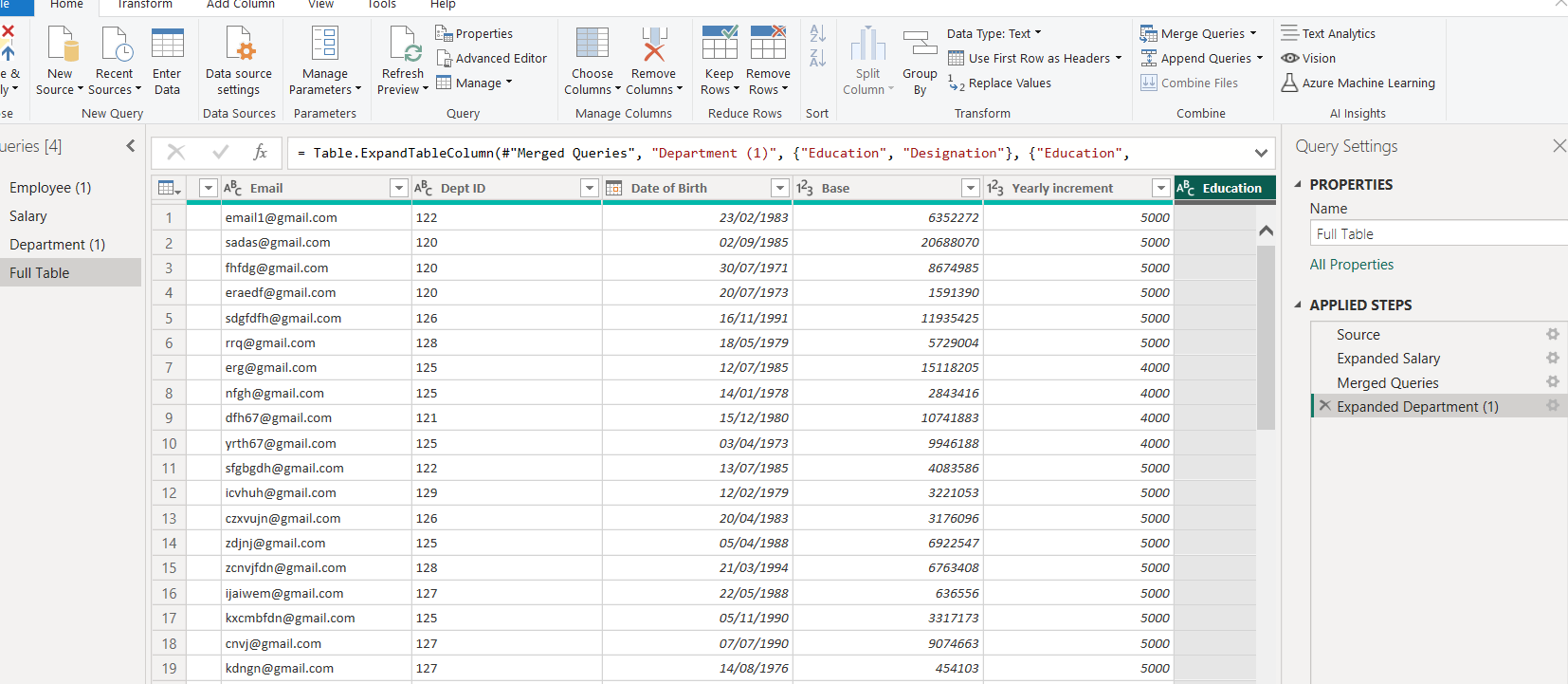This screenshot has height=684, width=1568.
Task: Launch the Advanced Editor
Action: (491, 58)
